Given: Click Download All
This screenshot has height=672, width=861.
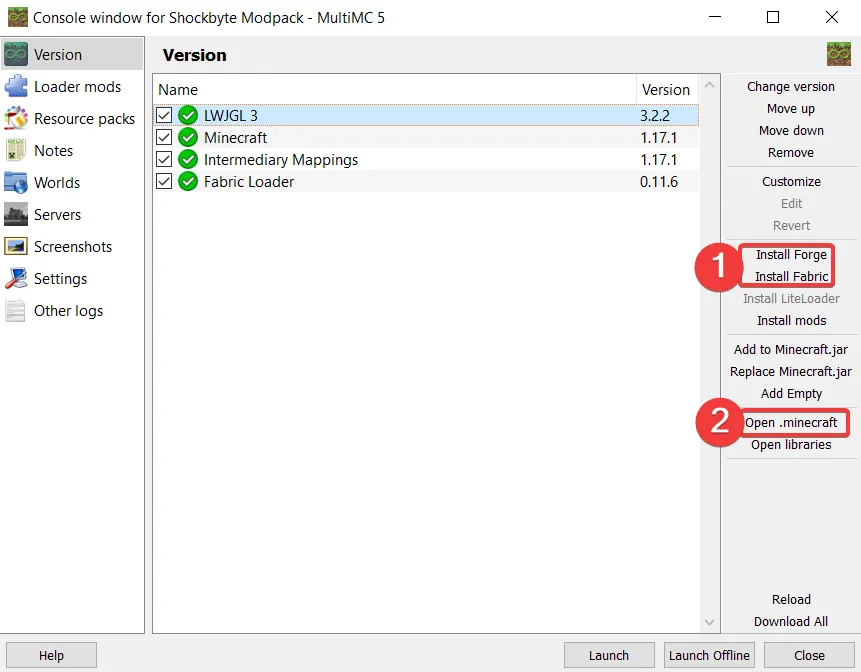Looking at the screenshot, I should pos(791,621).
